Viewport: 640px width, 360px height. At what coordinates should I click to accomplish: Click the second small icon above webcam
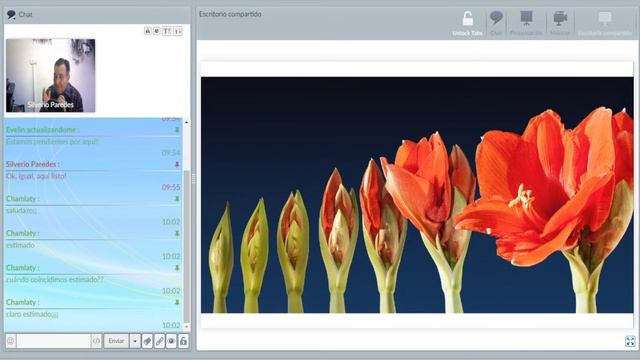[157, 31]
